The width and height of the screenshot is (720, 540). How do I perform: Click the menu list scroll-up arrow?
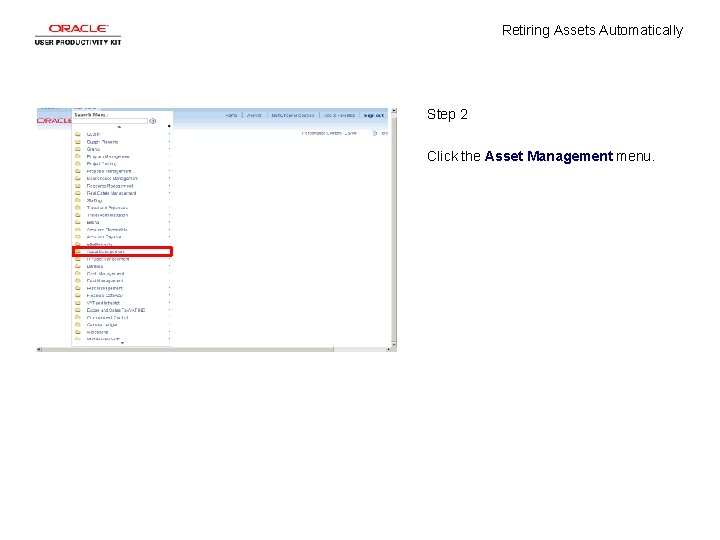click(x=119, y=127)
